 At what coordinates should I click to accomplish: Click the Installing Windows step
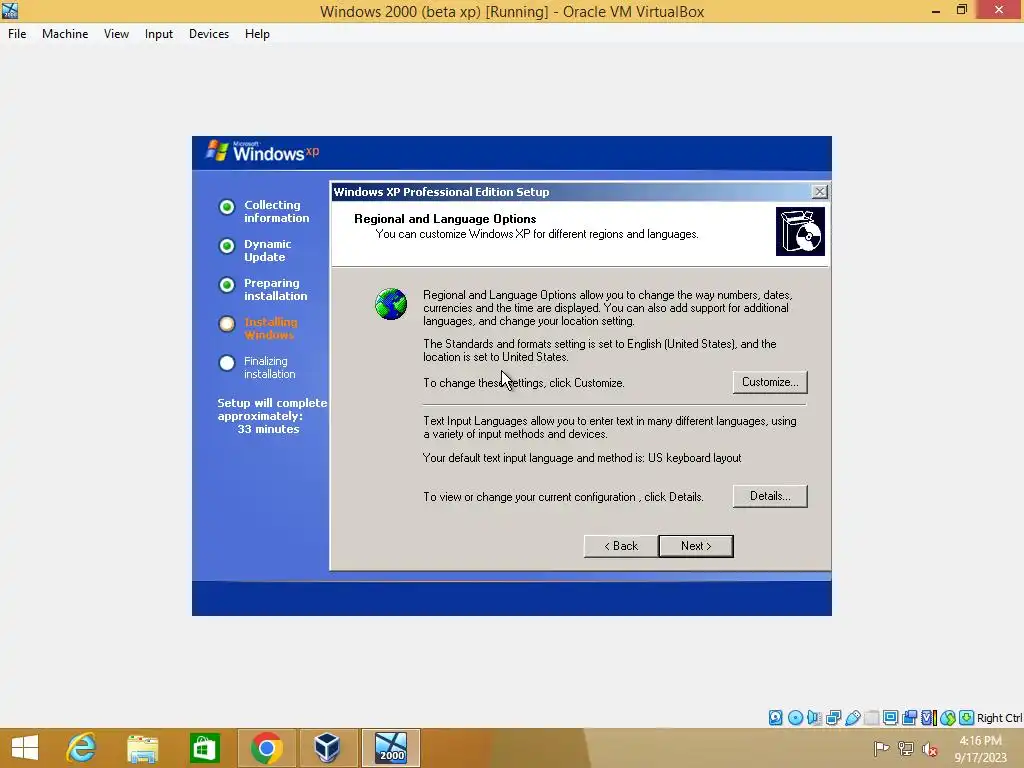pos(259,328)
